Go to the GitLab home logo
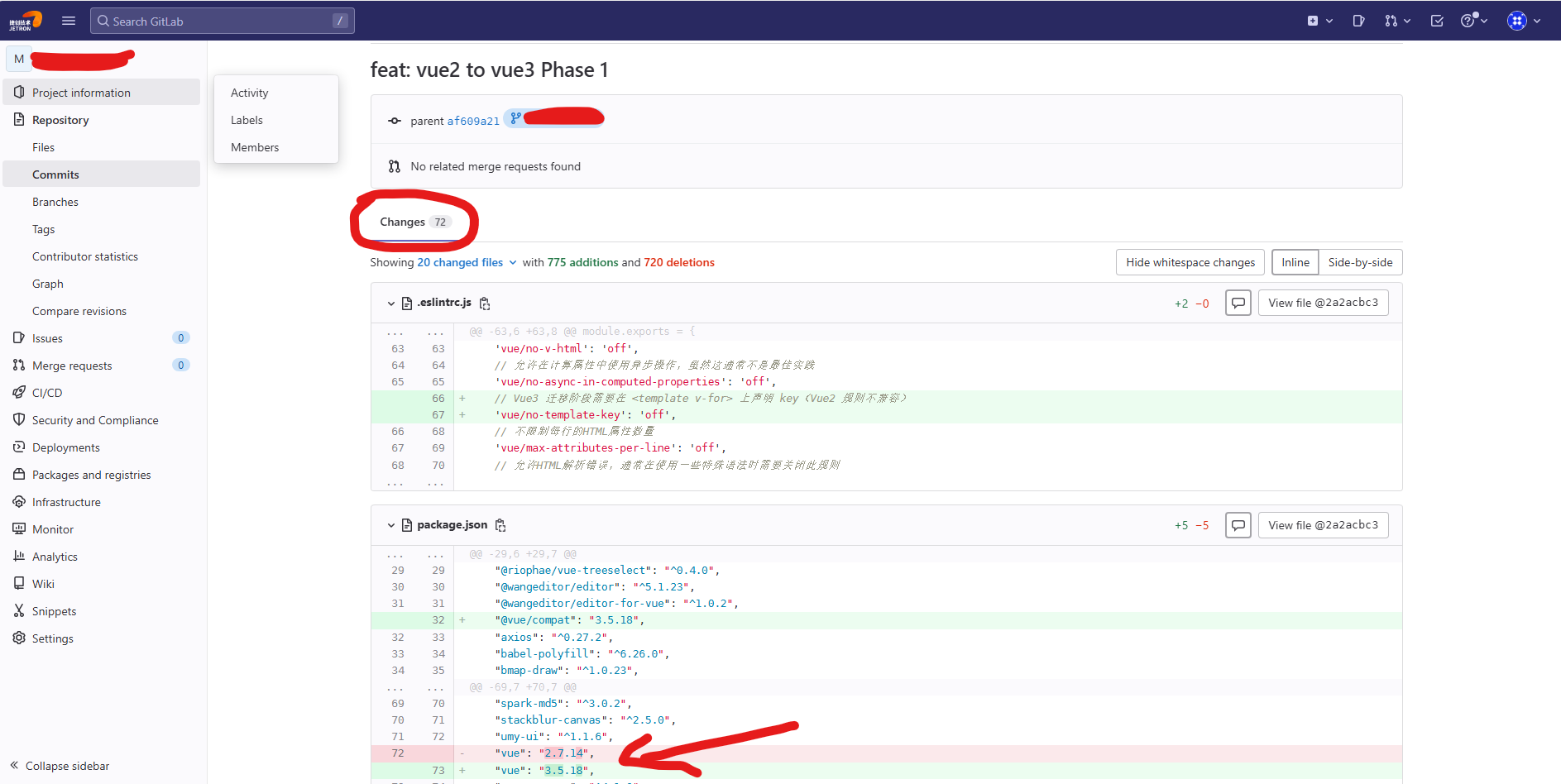Image resolution: width=1561 pixels, height=784 pixels. point(26,21)
